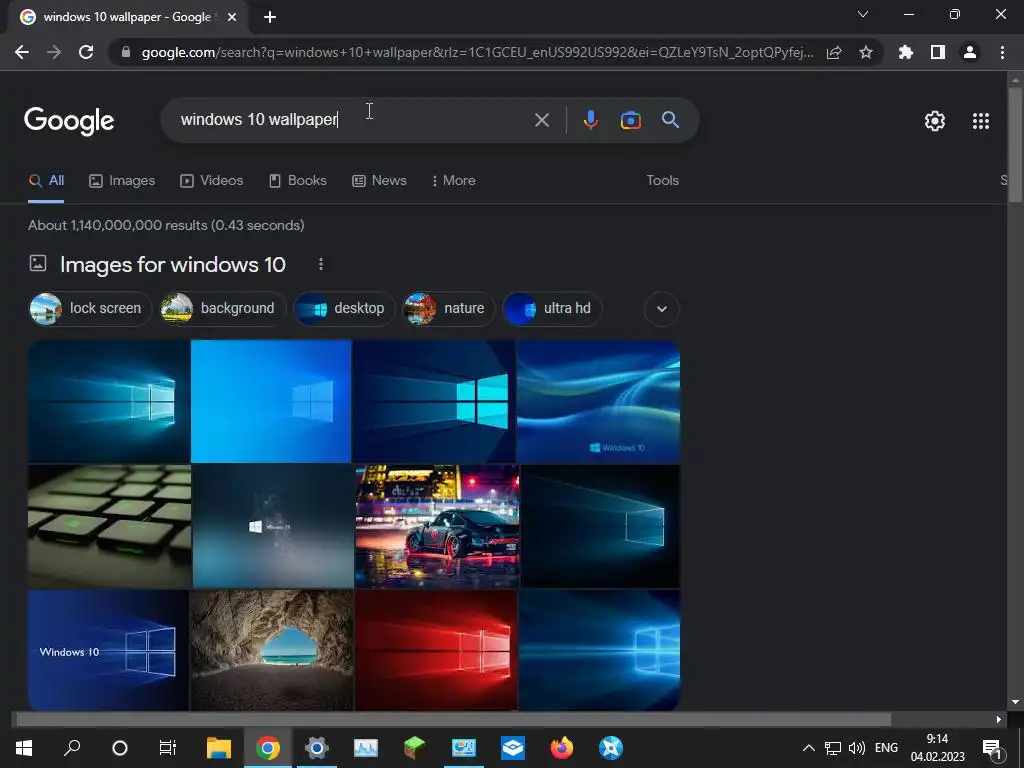Open the Chrome three-dot menu
This screenshot has width=1024, height=768.
click(x=1002, y=52)
